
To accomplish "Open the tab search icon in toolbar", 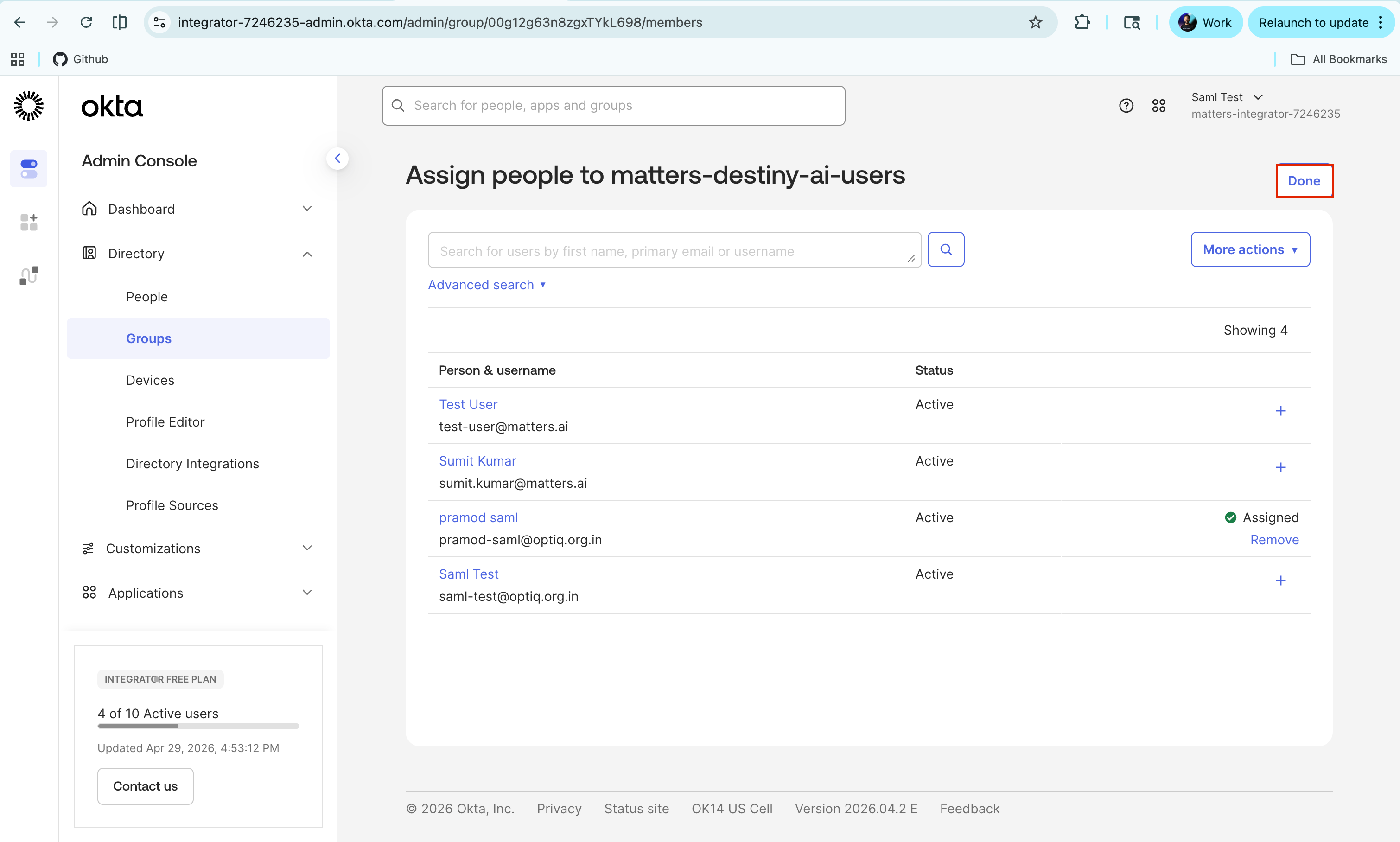I will pyautogui.click(x=1132, y=22).
